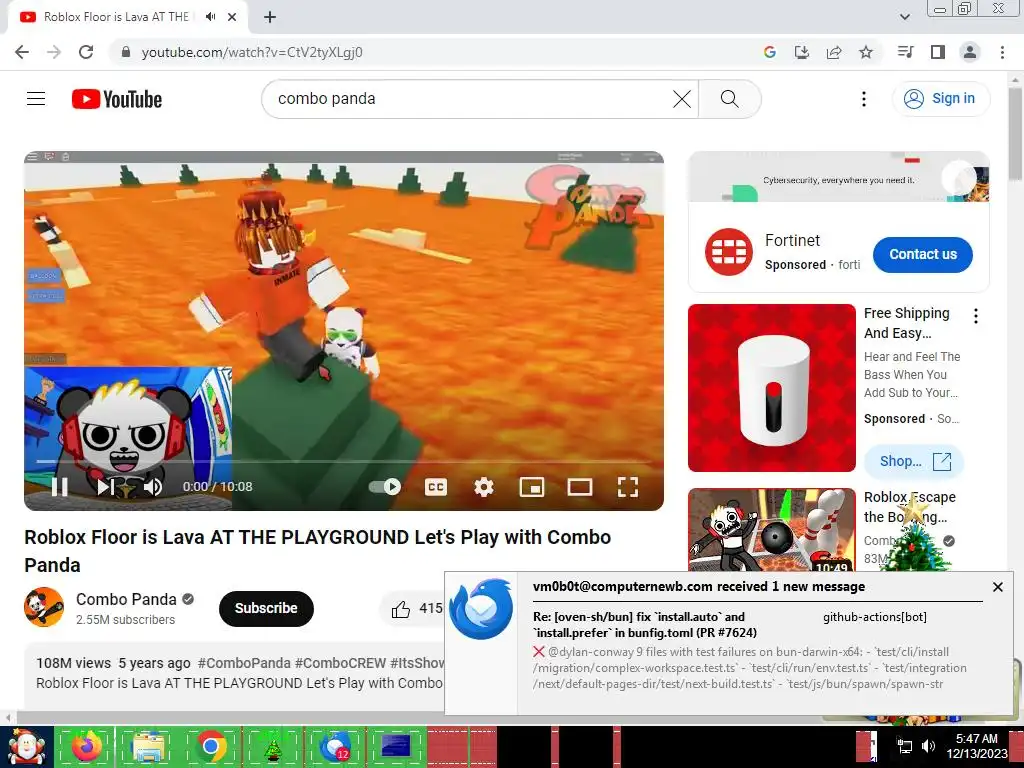The image size is (1024, 768).
Task: Open a new browser tab
Action: click(270, 17)
